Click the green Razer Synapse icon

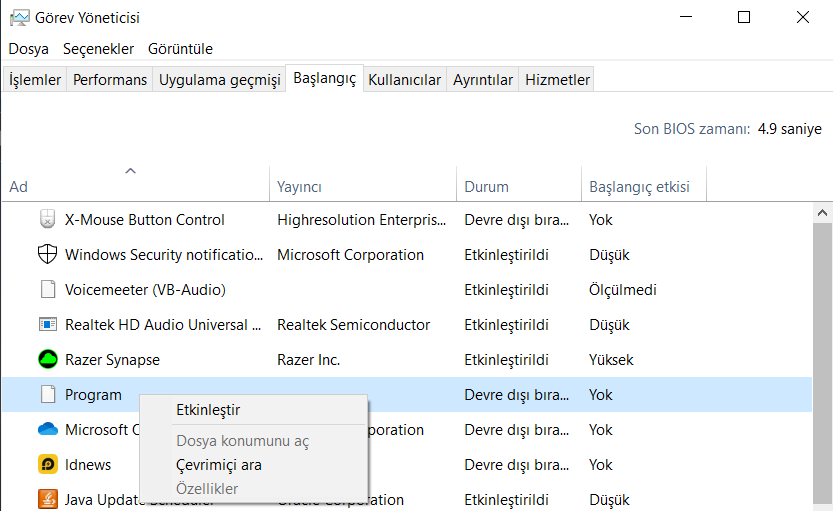coord(48,360)
